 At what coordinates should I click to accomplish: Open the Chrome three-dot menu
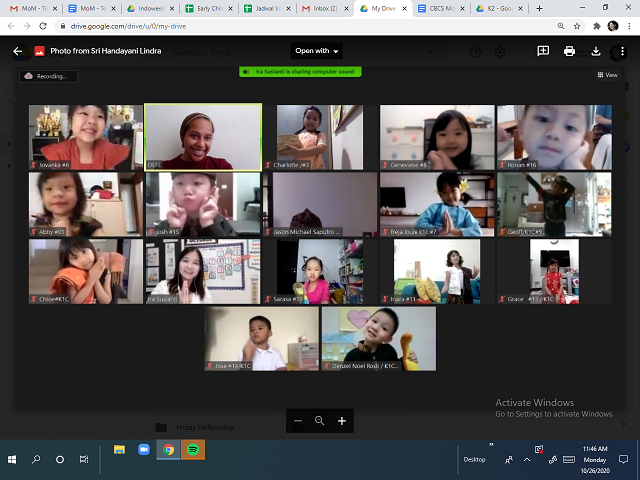[x=629, y=26]
